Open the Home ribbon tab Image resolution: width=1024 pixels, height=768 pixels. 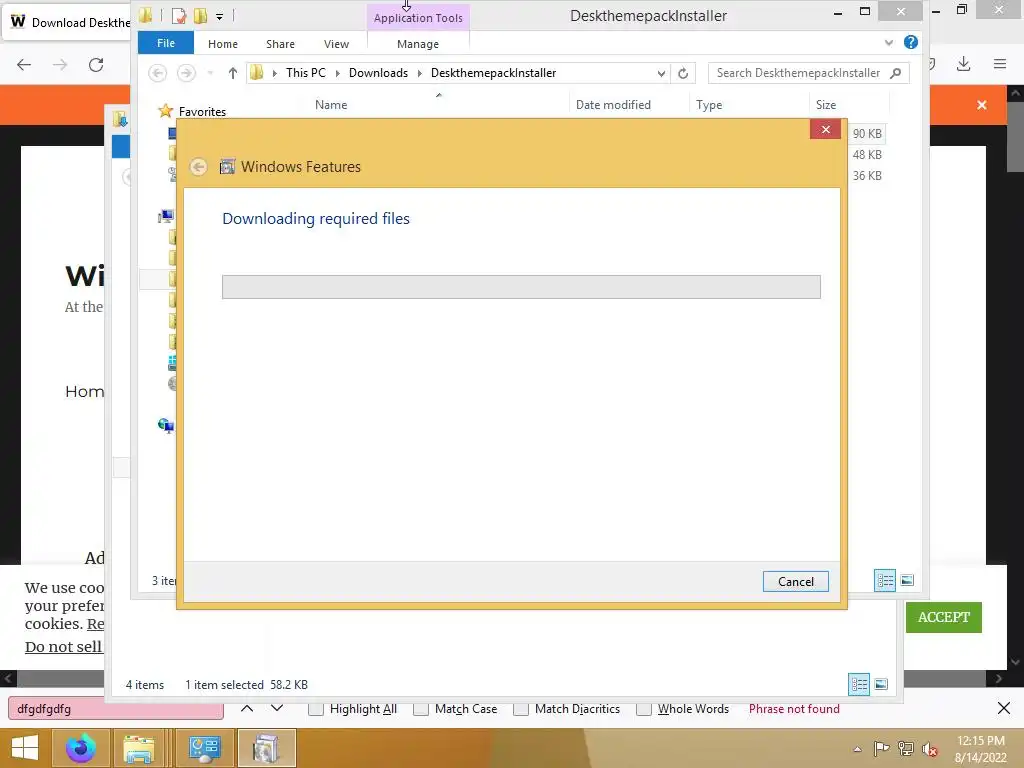pos(223,44)
